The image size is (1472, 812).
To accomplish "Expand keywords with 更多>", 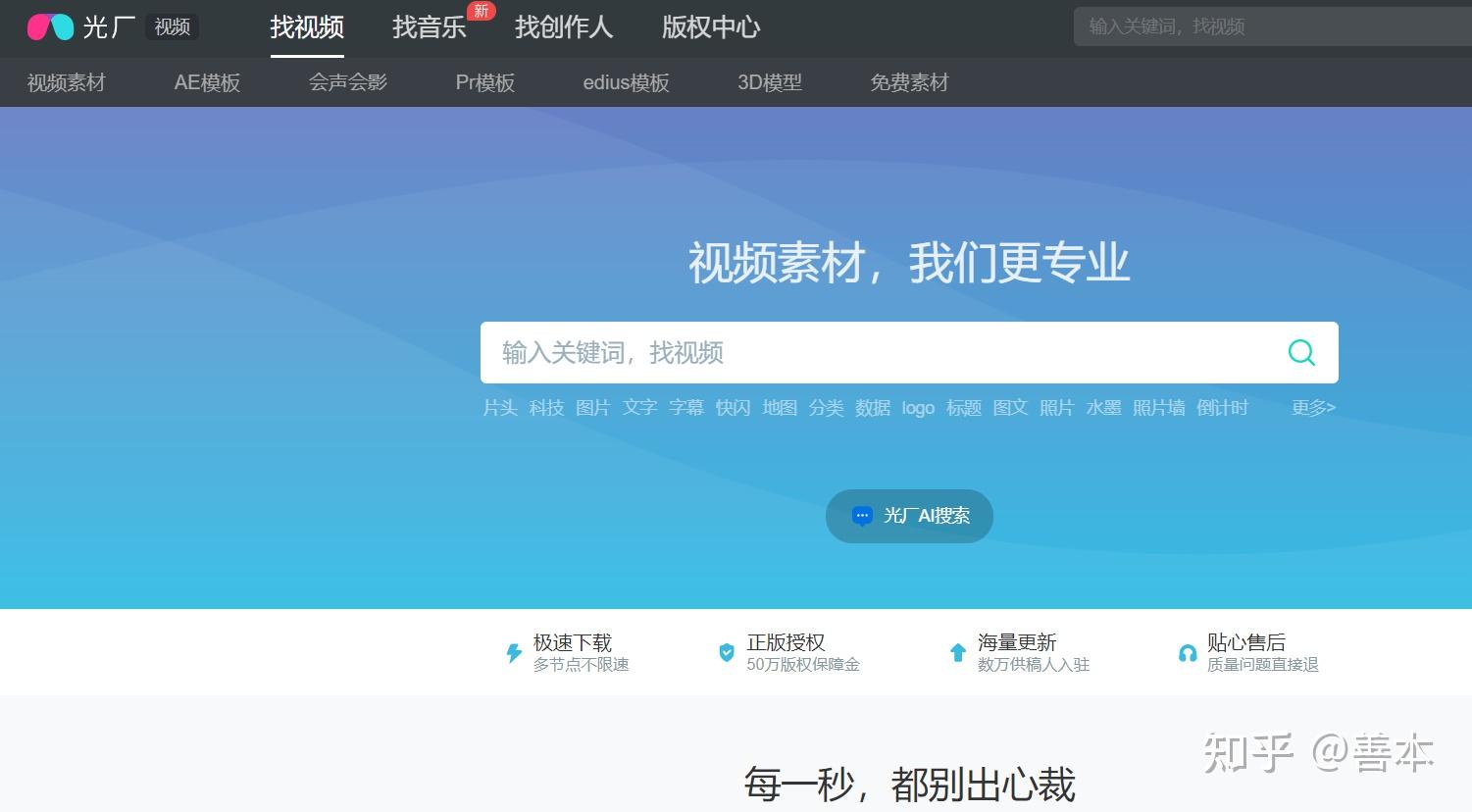I will 1313,407.
